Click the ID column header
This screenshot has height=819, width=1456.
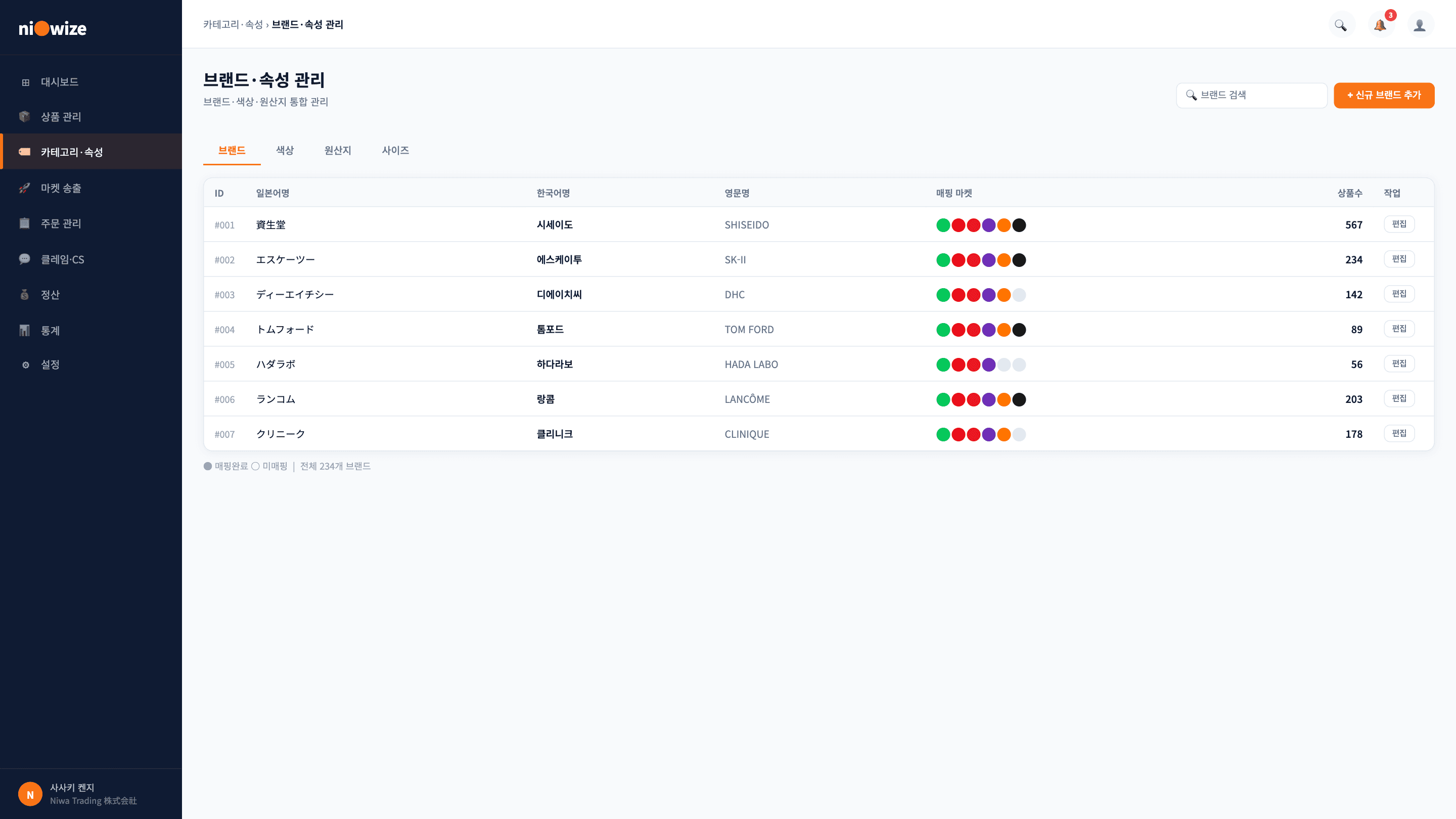pyautogui.click(x=219, y=193)
